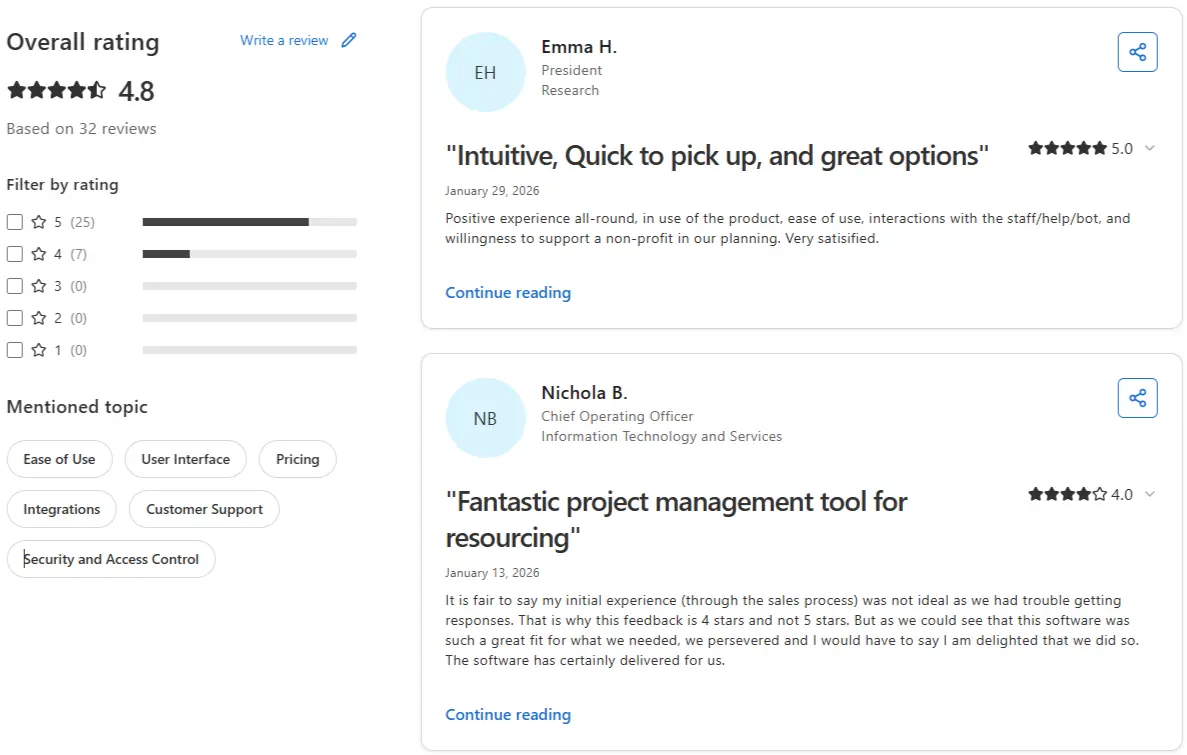Click the share icon on Emma H.'s review

coord(1137,52)
